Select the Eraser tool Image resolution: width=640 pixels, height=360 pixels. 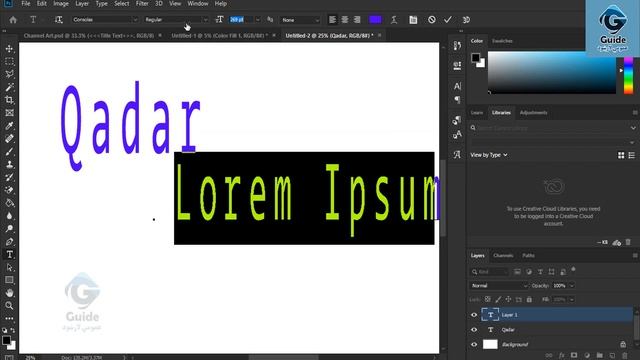tap(9, 190)
